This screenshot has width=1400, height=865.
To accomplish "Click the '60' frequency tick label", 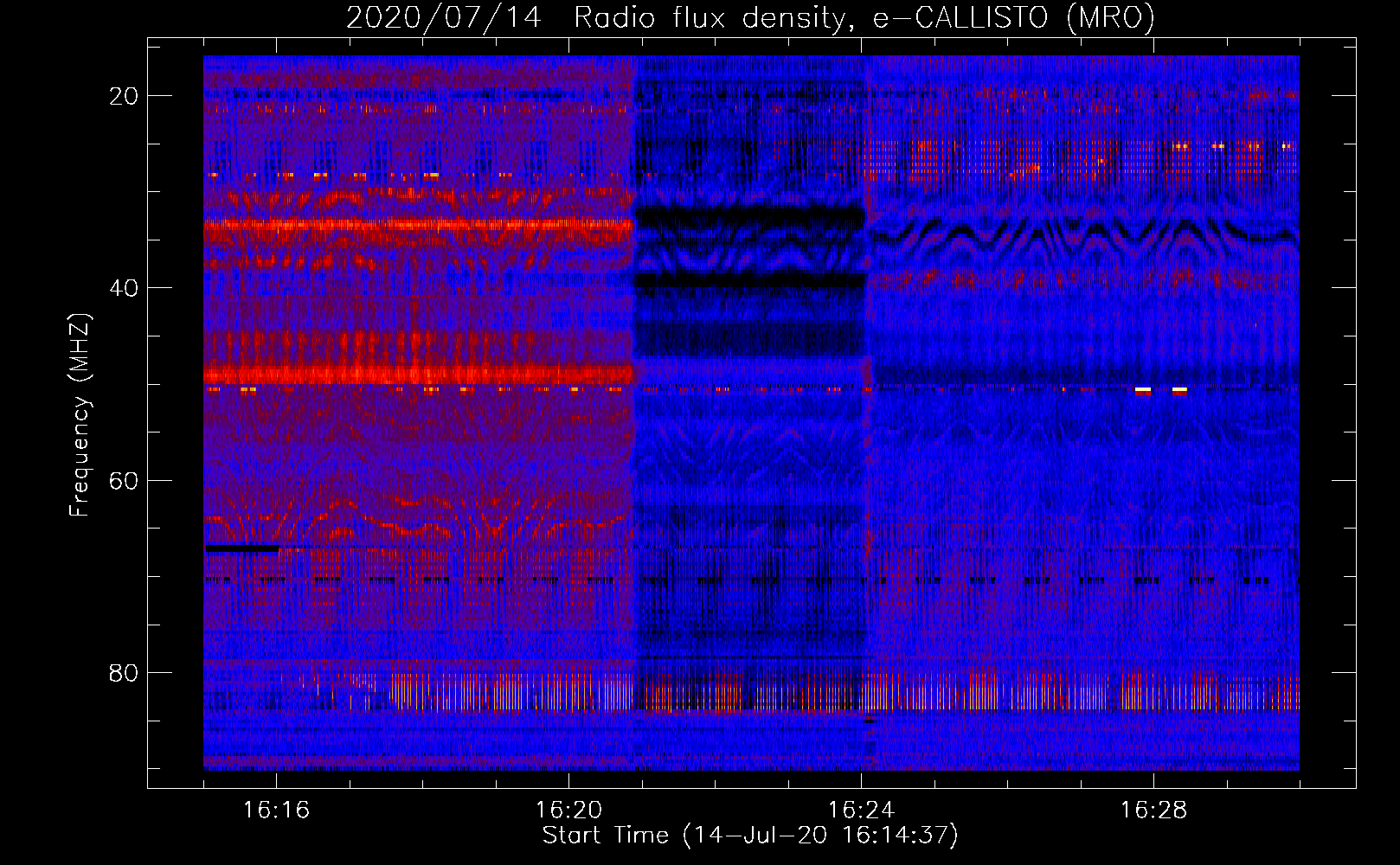I will (124, 480).
